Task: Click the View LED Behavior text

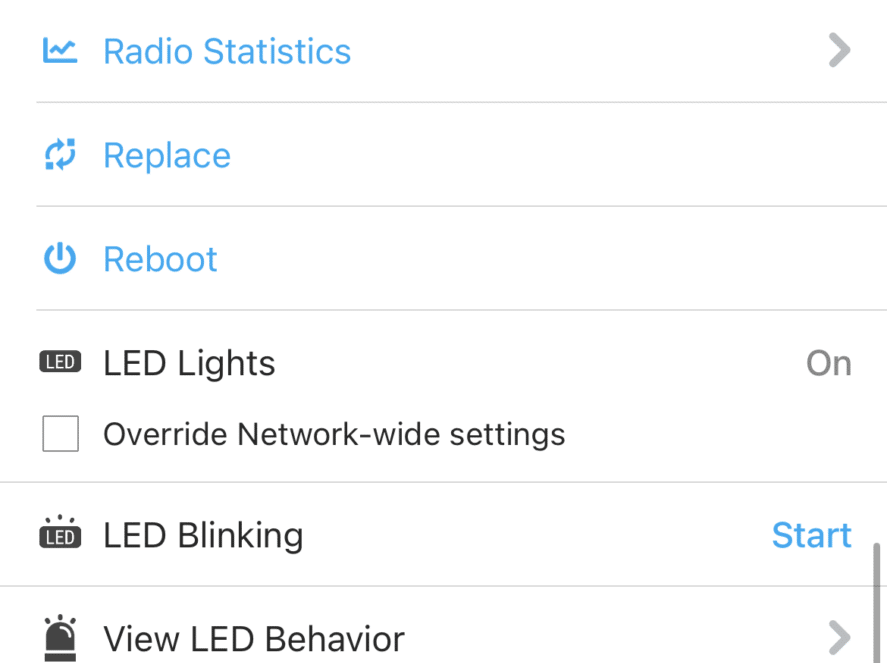Action: click(254, 639)
